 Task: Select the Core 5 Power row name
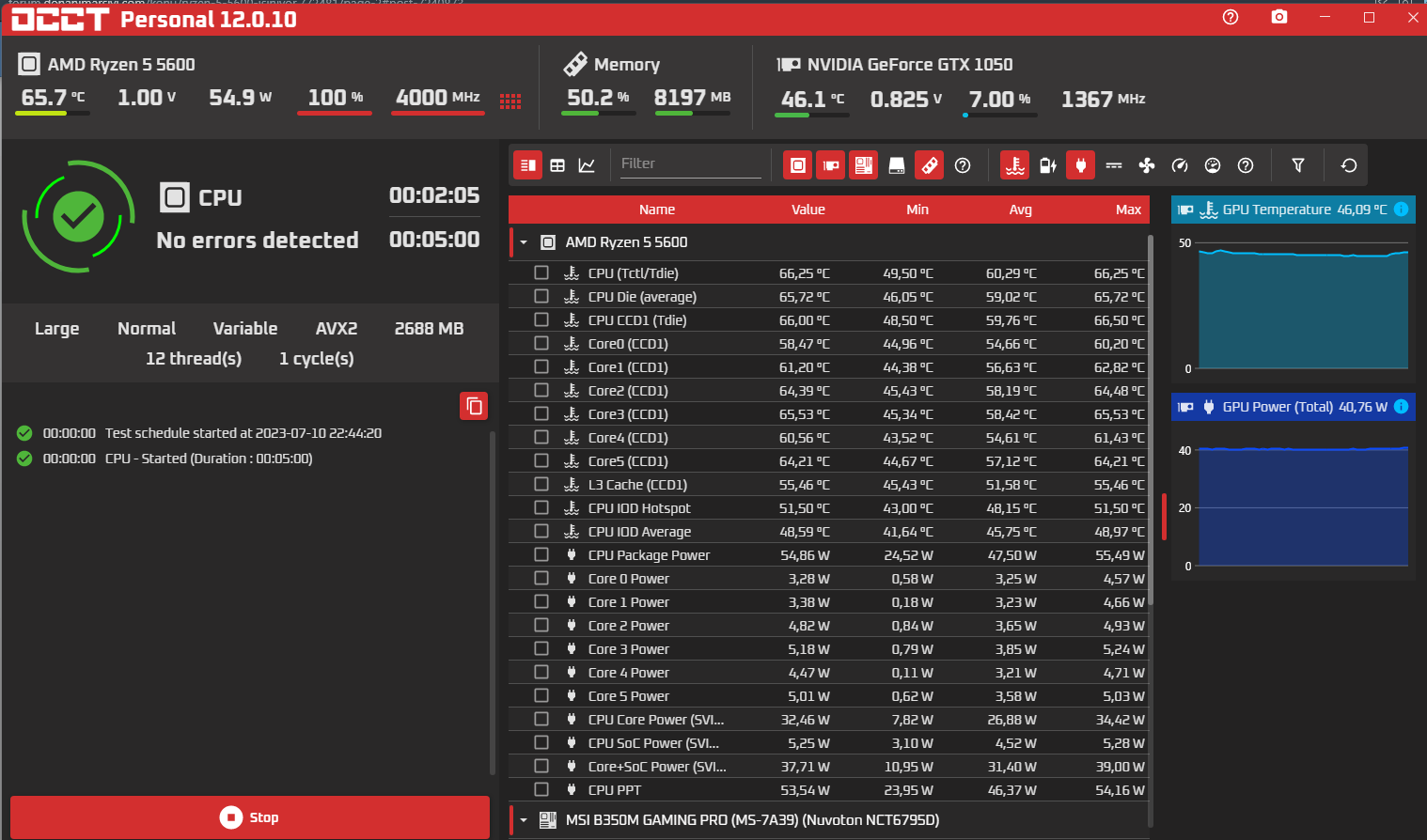coord(629,696)
